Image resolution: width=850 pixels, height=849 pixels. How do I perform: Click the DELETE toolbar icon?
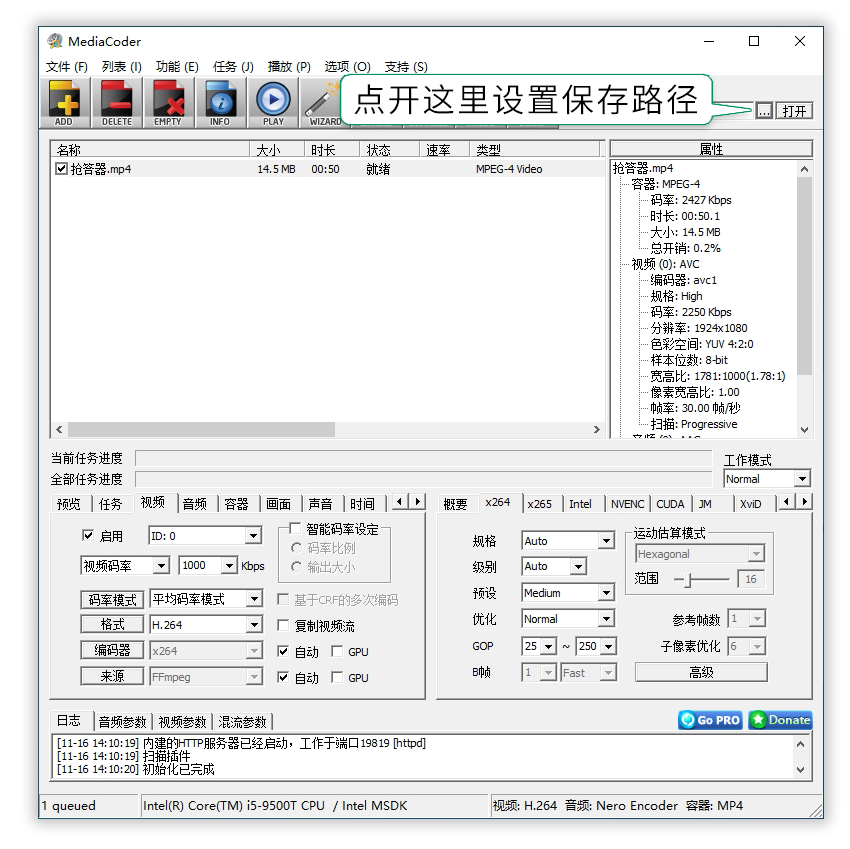[117, 102]
